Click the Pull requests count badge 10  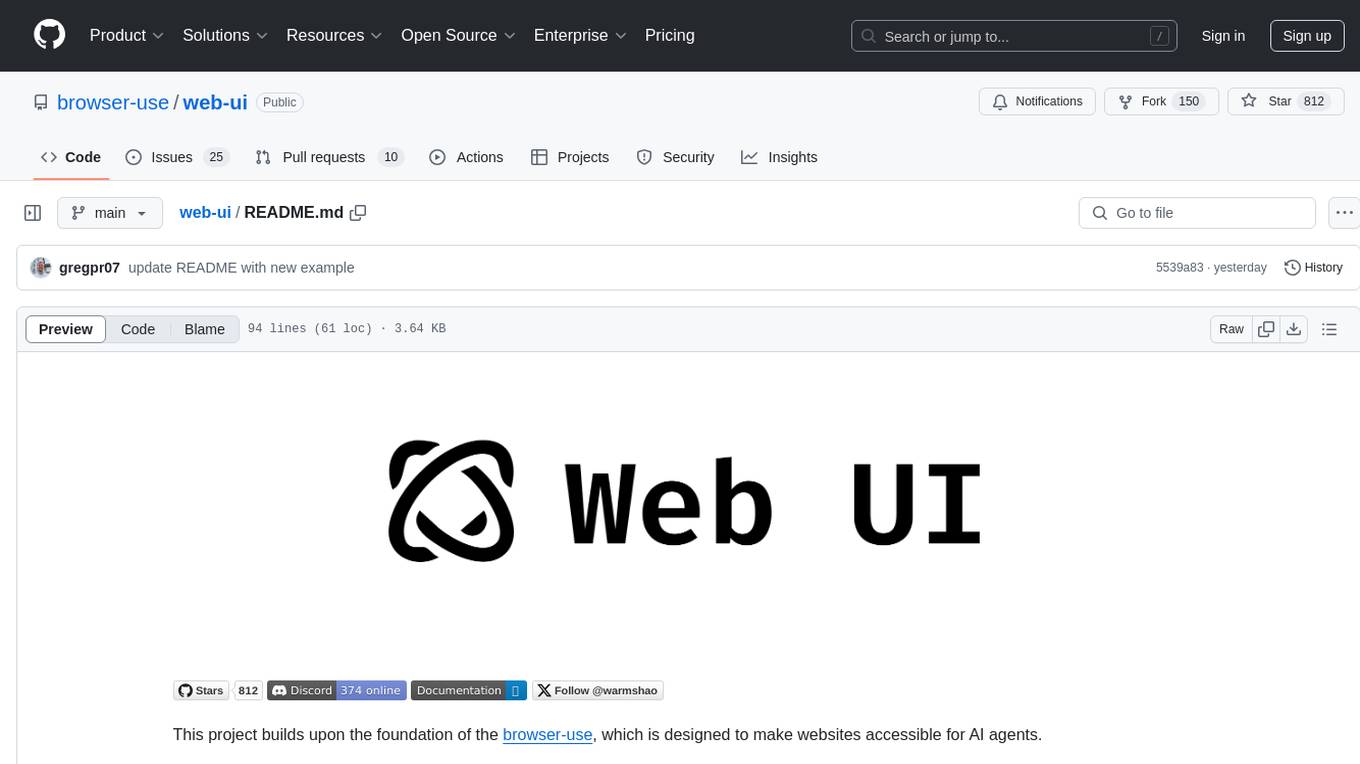pyautogui.click(x=391, y=157)
